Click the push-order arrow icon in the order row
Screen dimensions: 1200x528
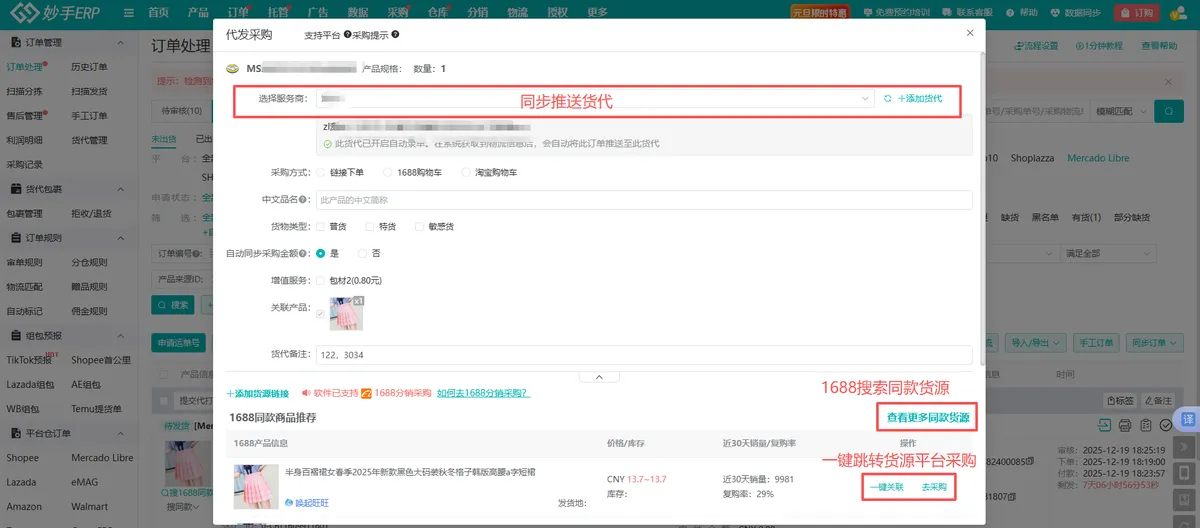tap(1105, 426)
